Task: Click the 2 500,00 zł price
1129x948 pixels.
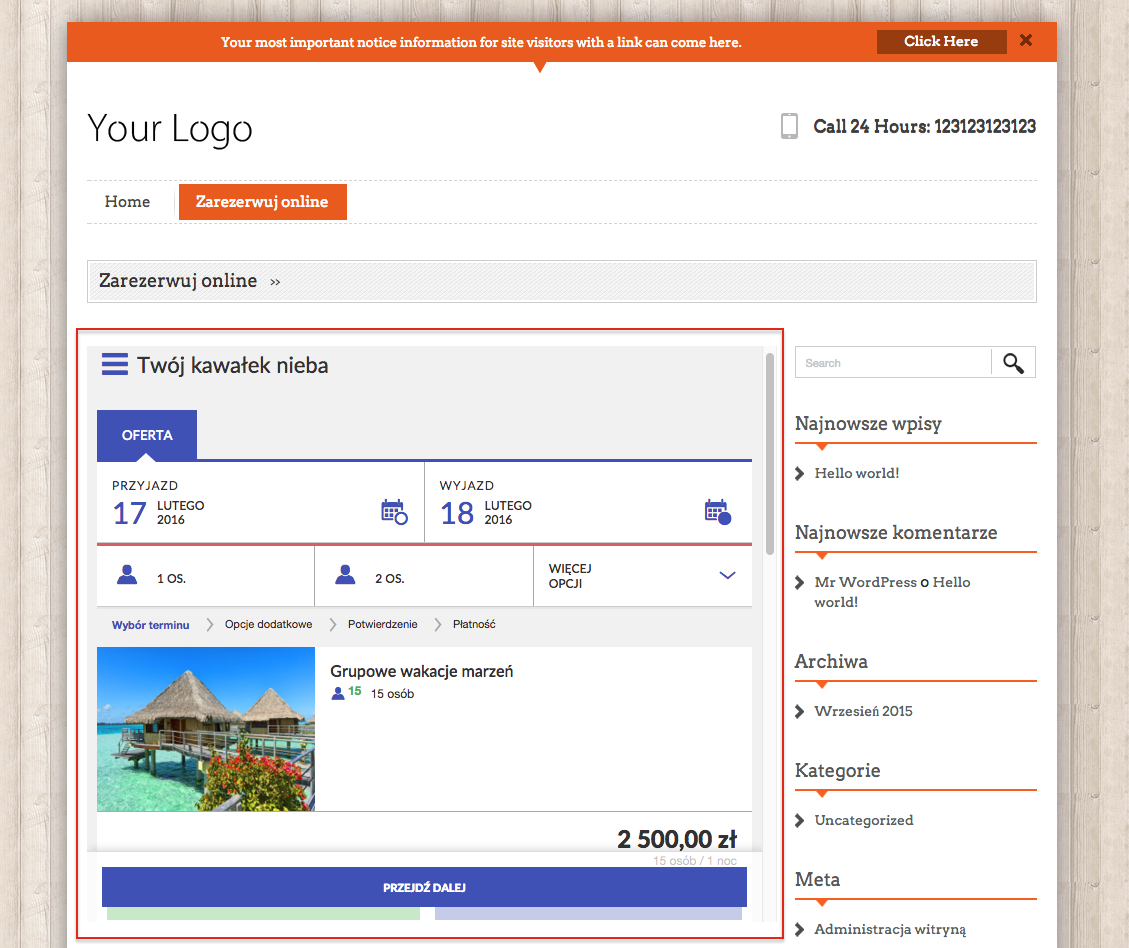Action: click(677, 839)
